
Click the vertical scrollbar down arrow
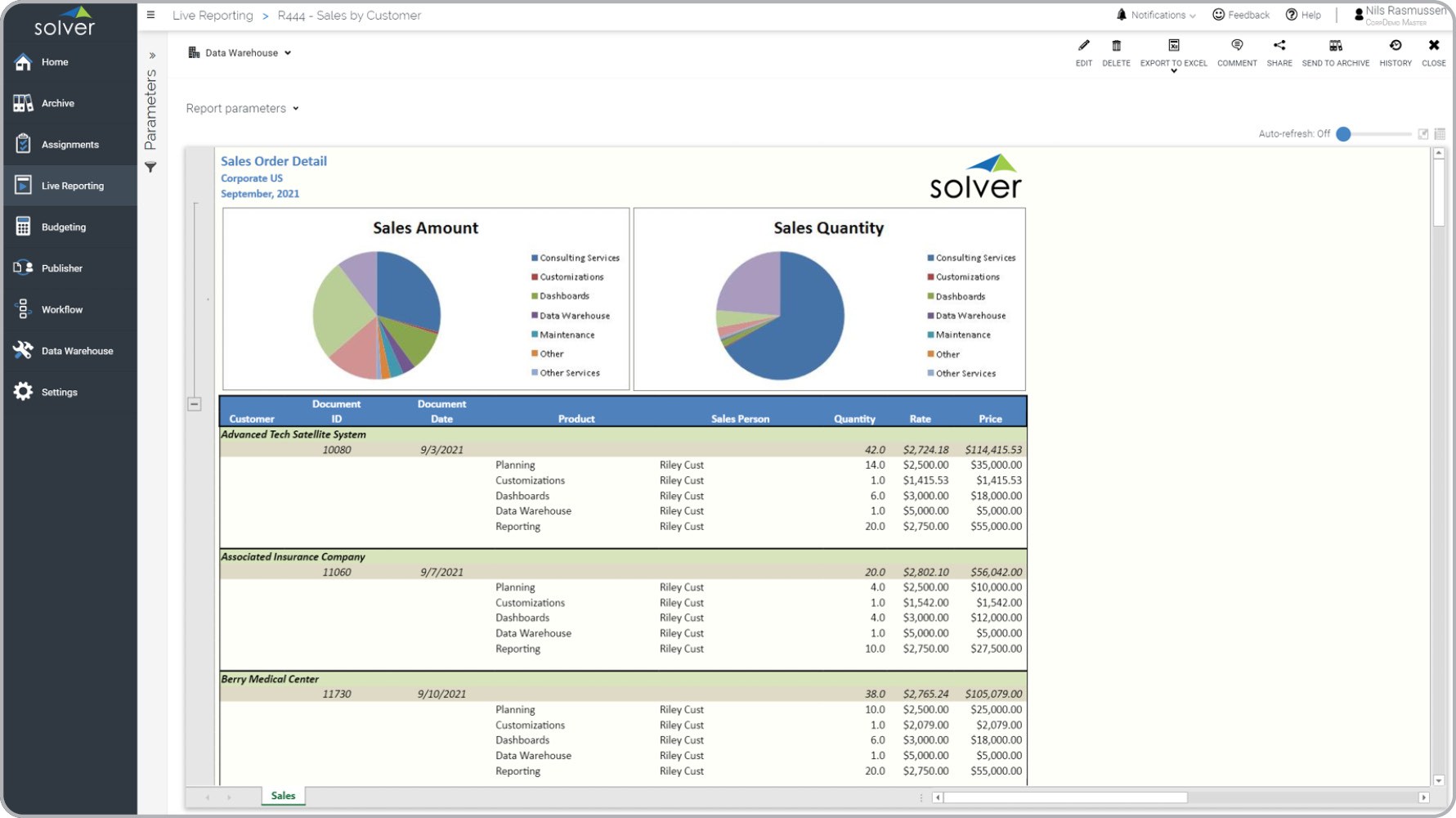1439,780
